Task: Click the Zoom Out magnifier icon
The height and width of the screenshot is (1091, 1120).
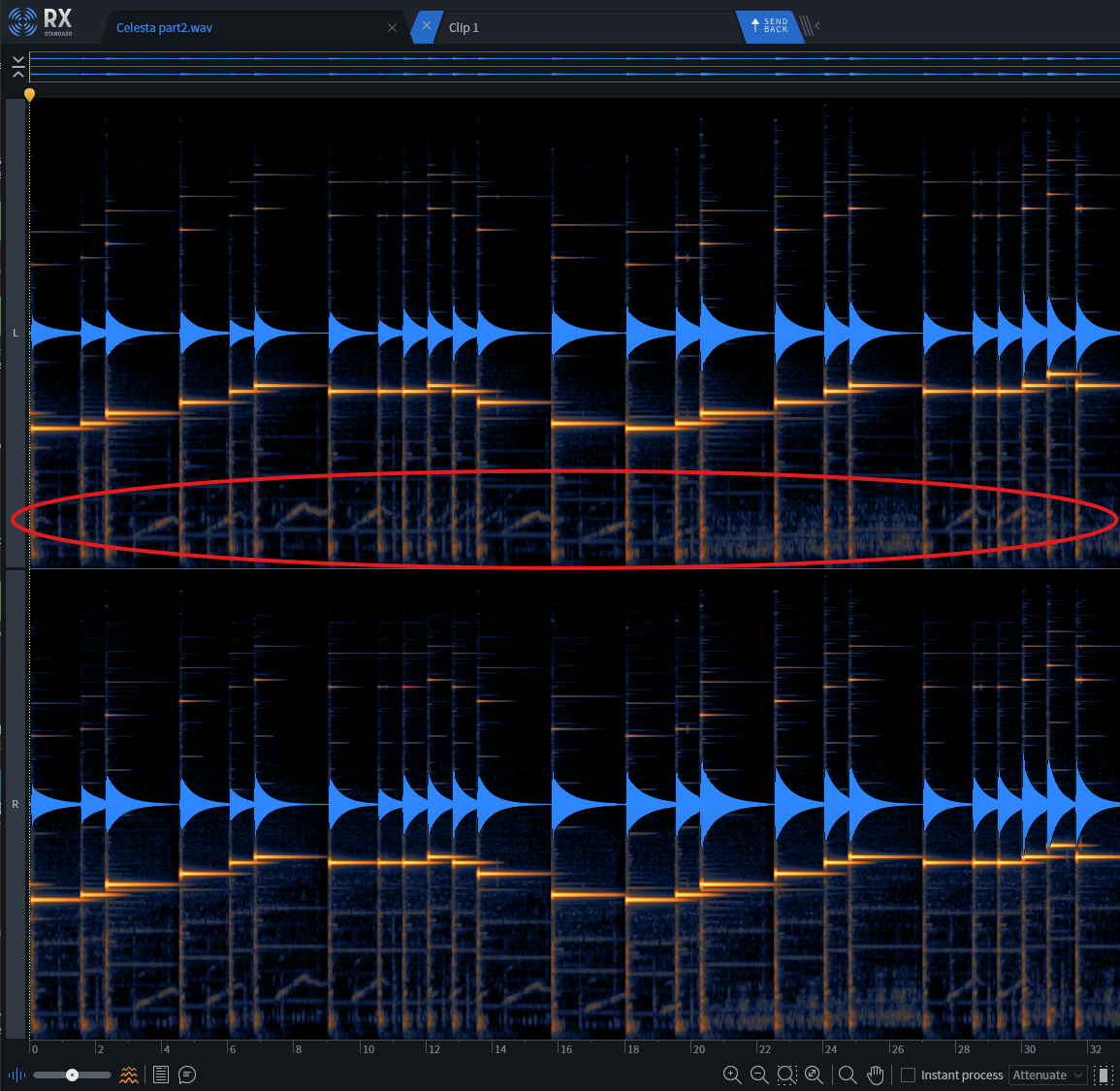Action: (x=759, y=1075)
